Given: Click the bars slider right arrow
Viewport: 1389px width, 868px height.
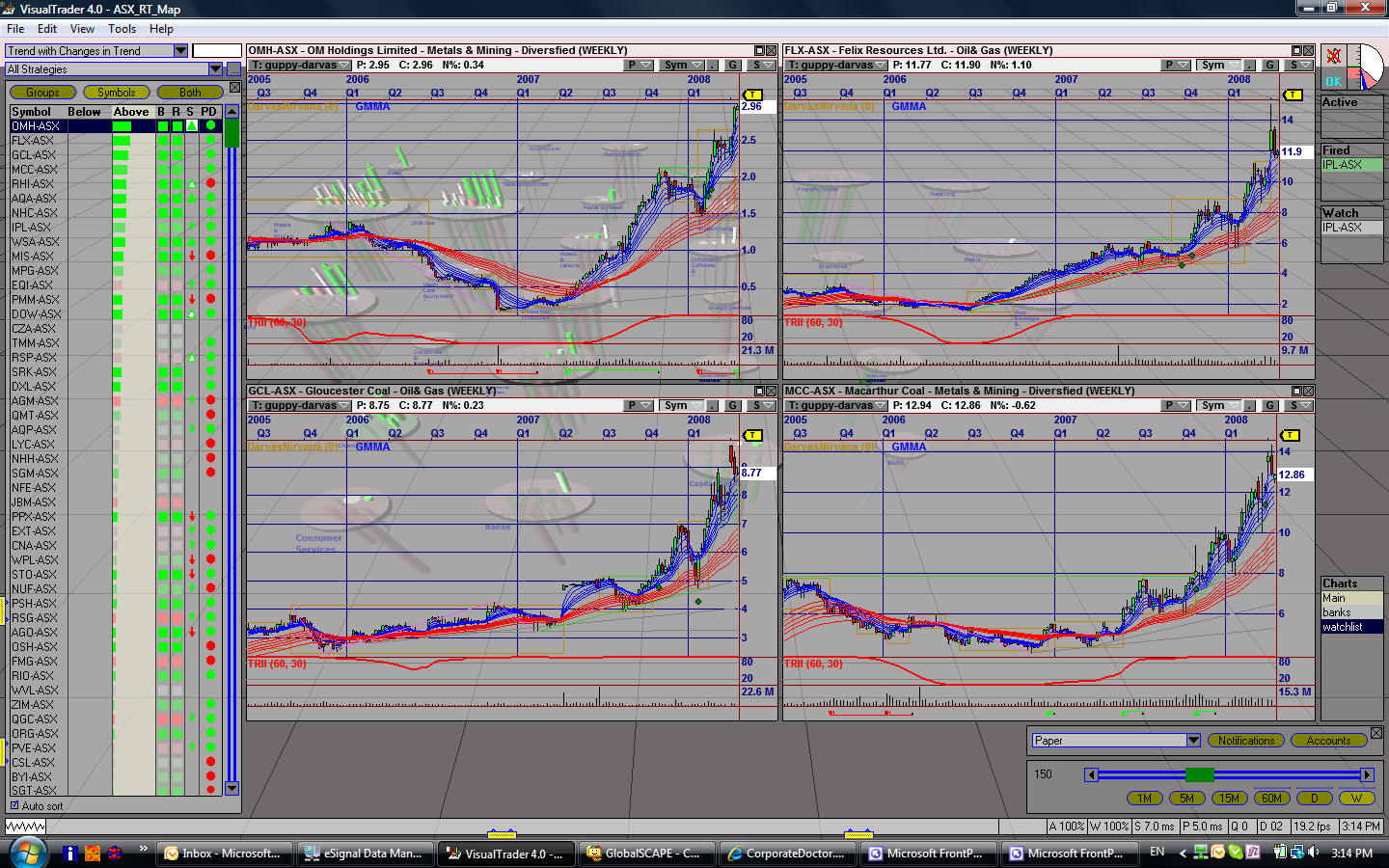Looking at the screenshot, I should [1367, 774].
